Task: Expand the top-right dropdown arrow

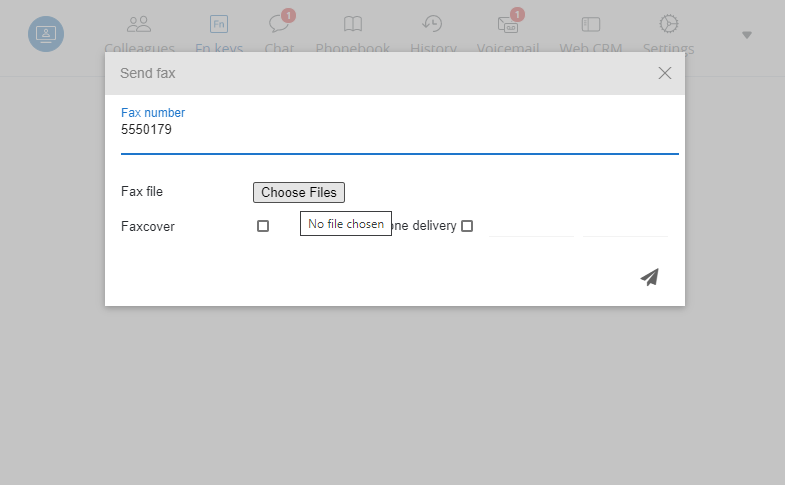Action: pyautogui.click(x=747, y=35)
